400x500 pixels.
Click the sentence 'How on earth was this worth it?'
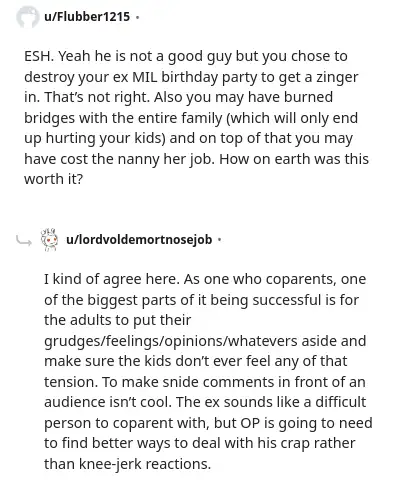[196, 169]
